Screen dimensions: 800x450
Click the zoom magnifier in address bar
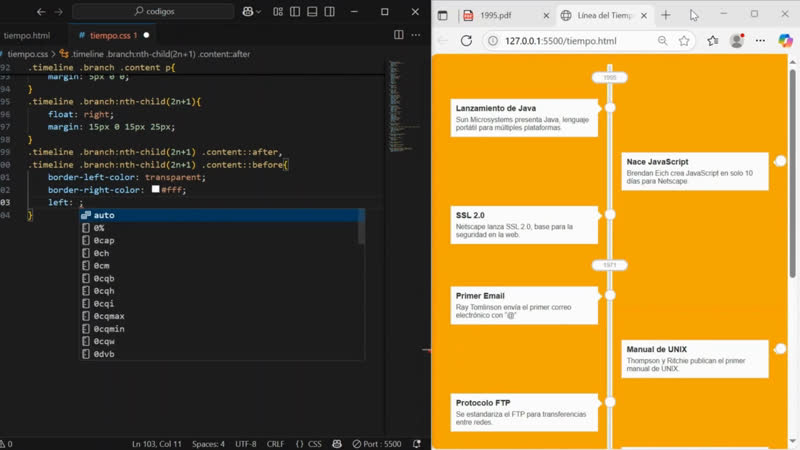[662, 41]
